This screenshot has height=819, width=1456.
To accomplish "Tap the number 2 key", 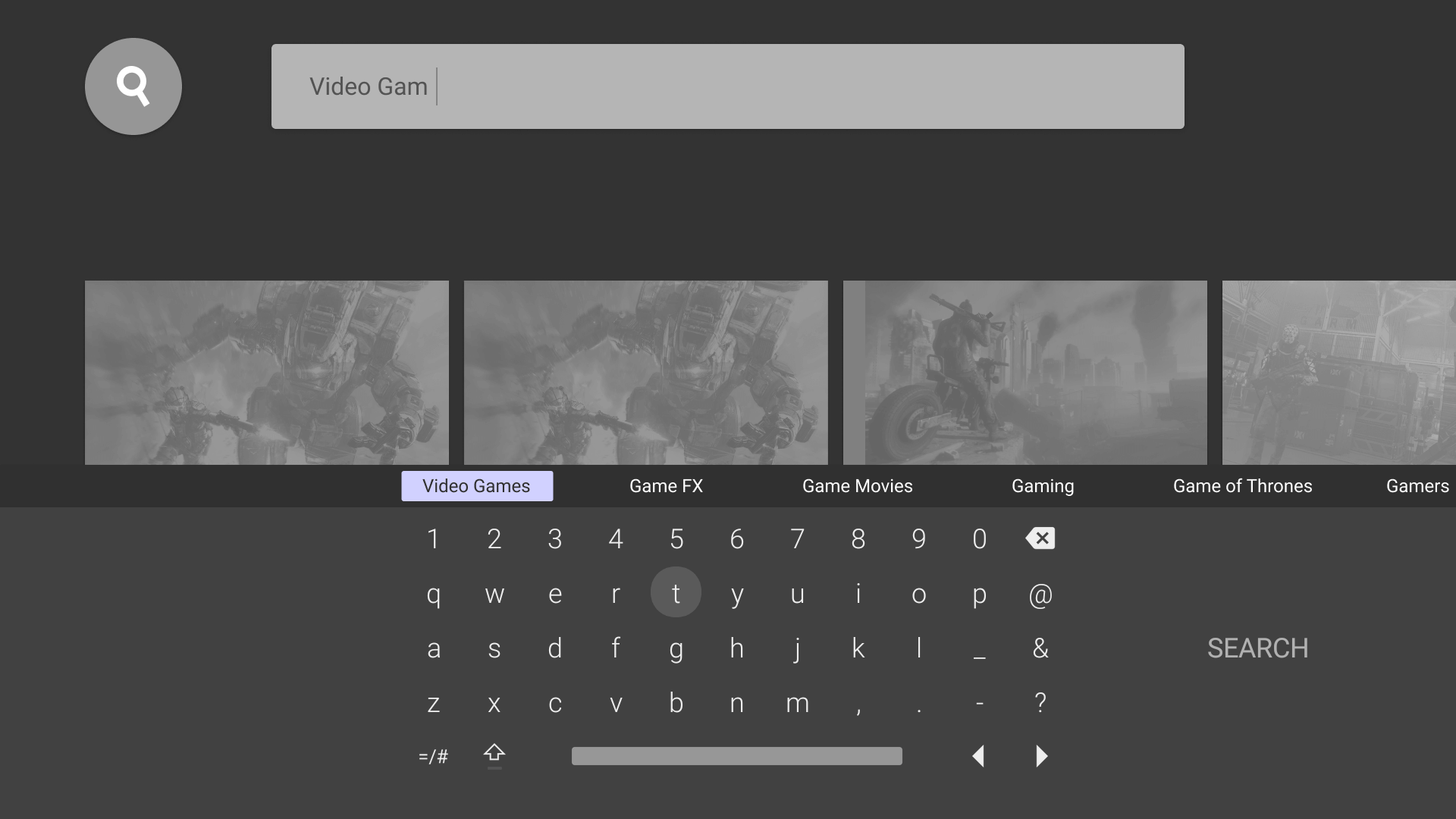I will [494, 539].
